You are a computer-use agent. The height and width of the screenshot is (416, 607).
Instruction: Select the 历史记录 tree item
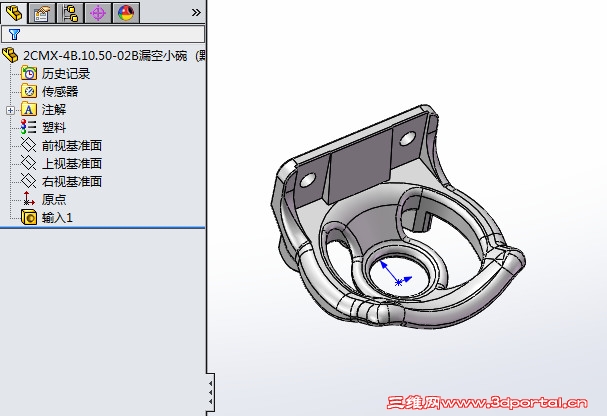pyautogui.click(x=66, y=74)
